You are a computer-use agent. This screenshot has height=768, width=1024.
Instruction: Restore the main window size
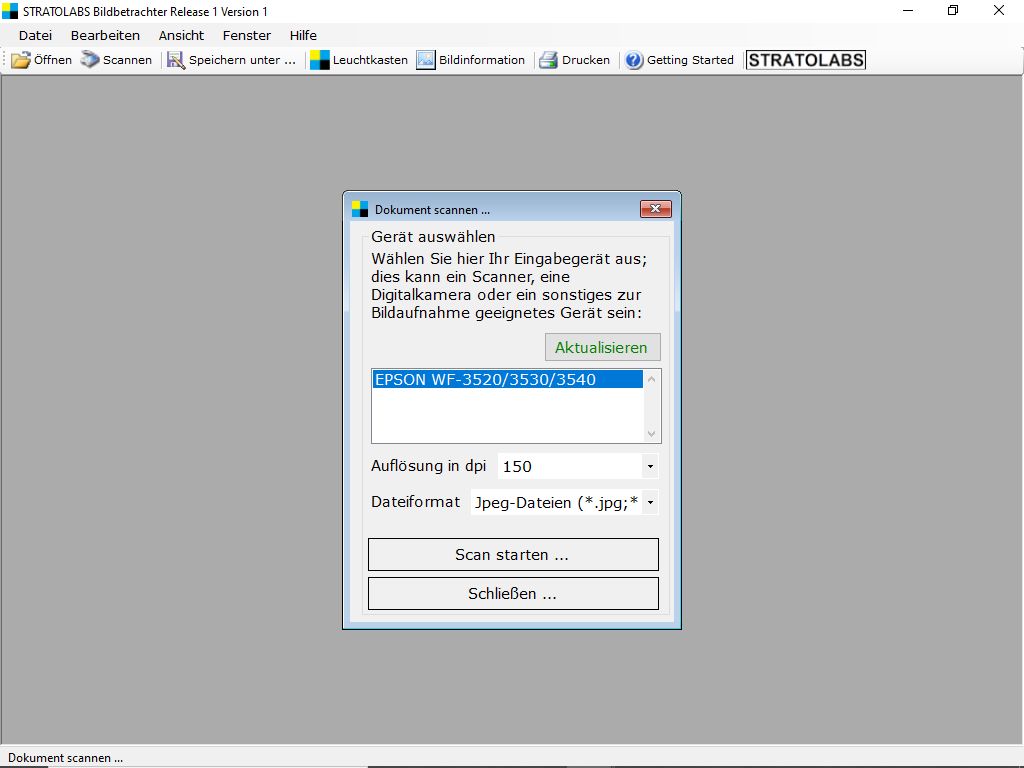pos(953,10)
